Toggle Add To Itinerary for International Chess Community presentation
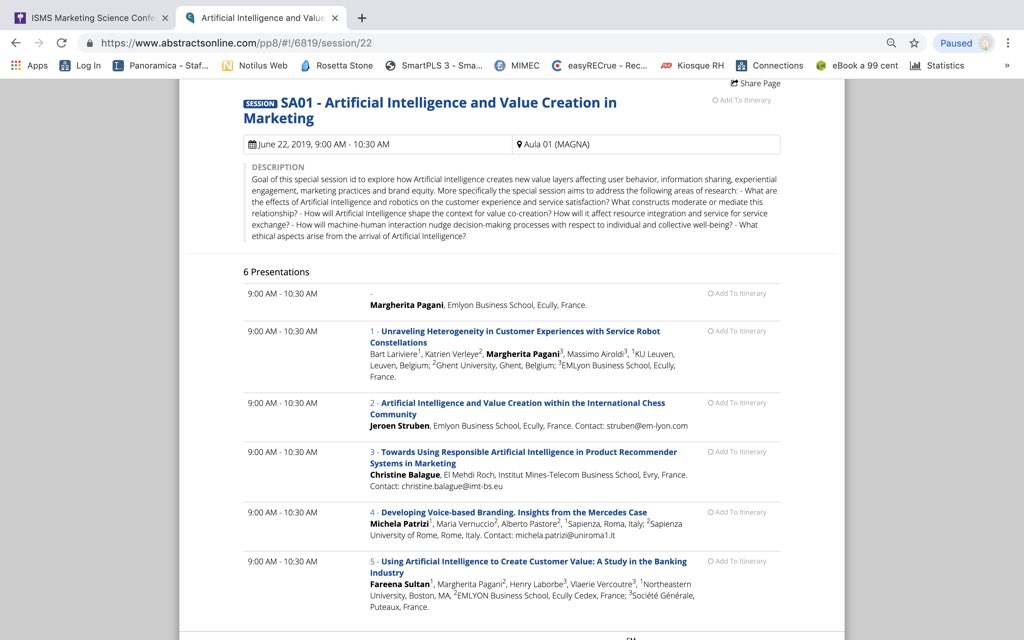This screenshot has width=1024, height=640. point(737,403)
